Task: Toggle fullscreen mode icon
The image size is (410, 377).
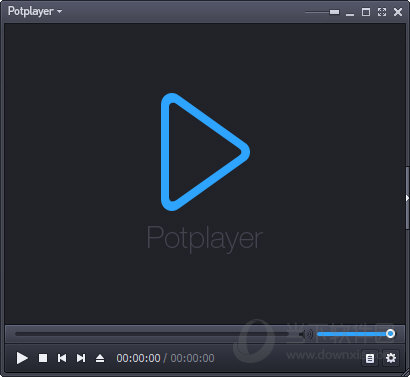Action: tap(382, 12)
